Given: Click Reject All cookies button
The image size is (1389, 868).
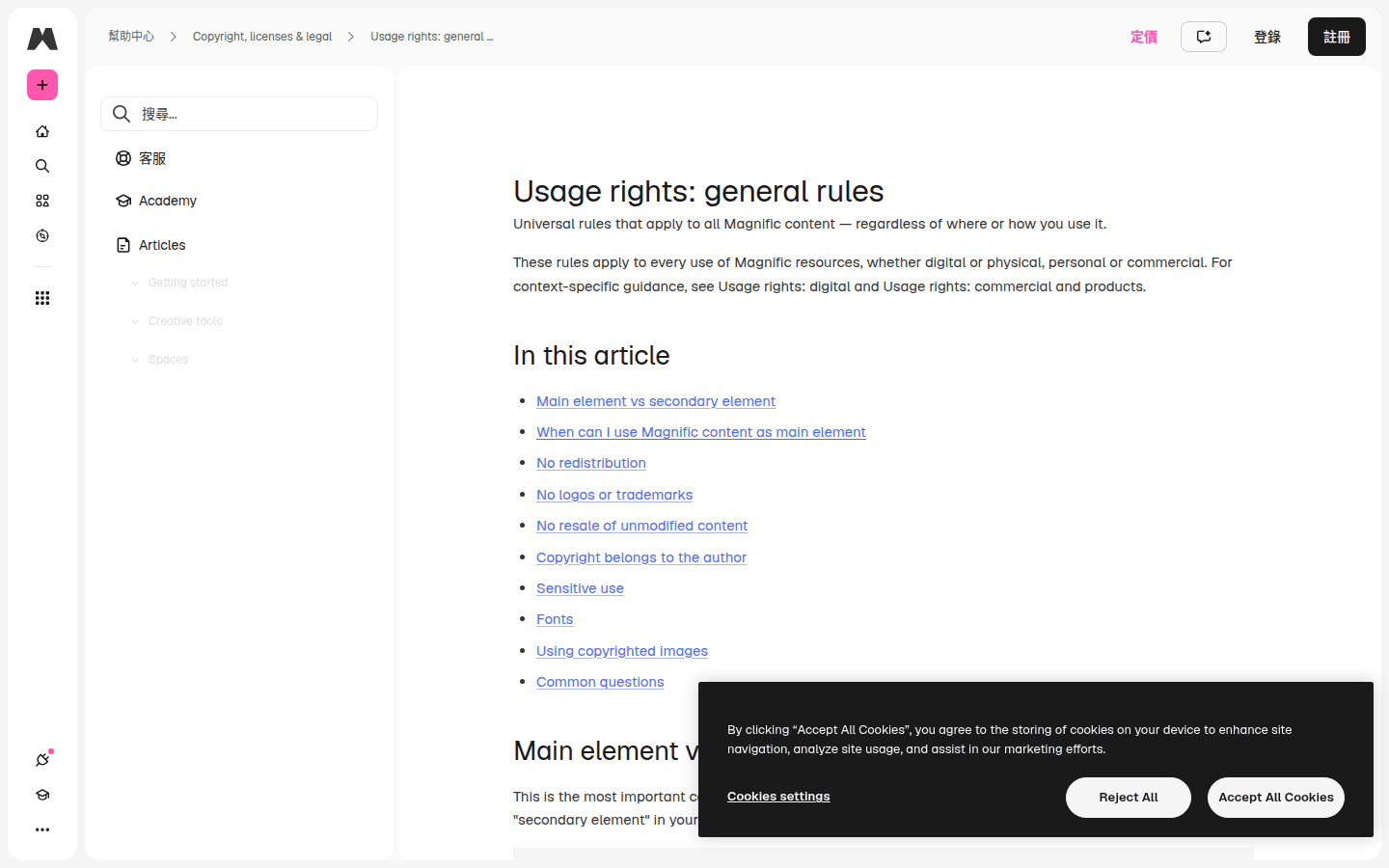Looking at the screenshot, I should click(1129, 798).
